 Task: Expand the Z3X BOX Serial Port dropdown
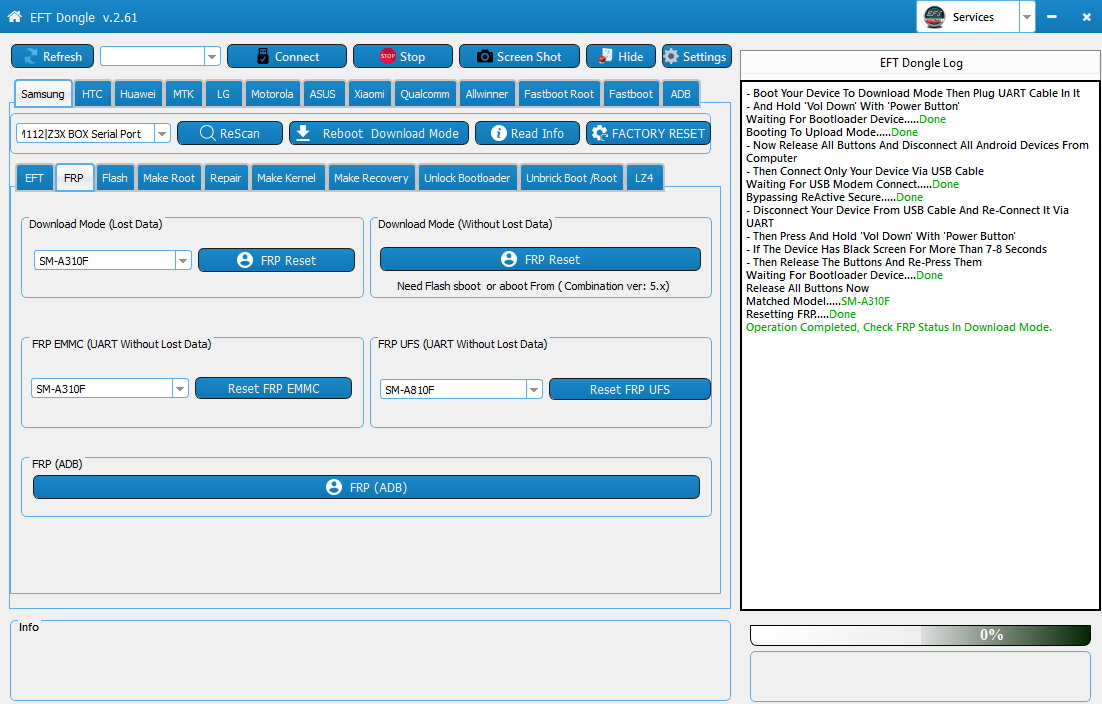coord(162,133)
